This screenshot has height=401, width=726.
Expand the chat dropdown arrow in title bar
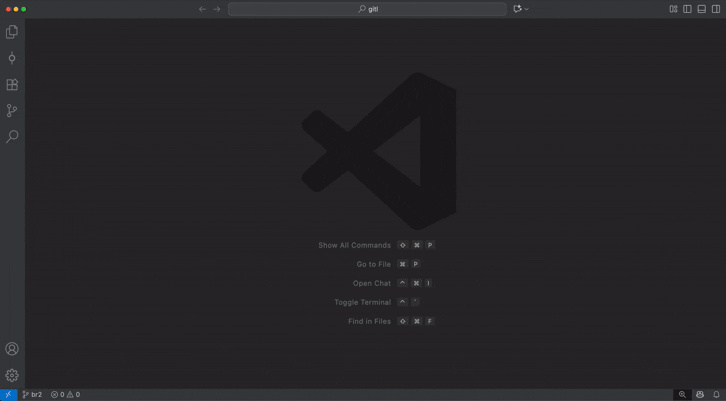coord(527,9)
